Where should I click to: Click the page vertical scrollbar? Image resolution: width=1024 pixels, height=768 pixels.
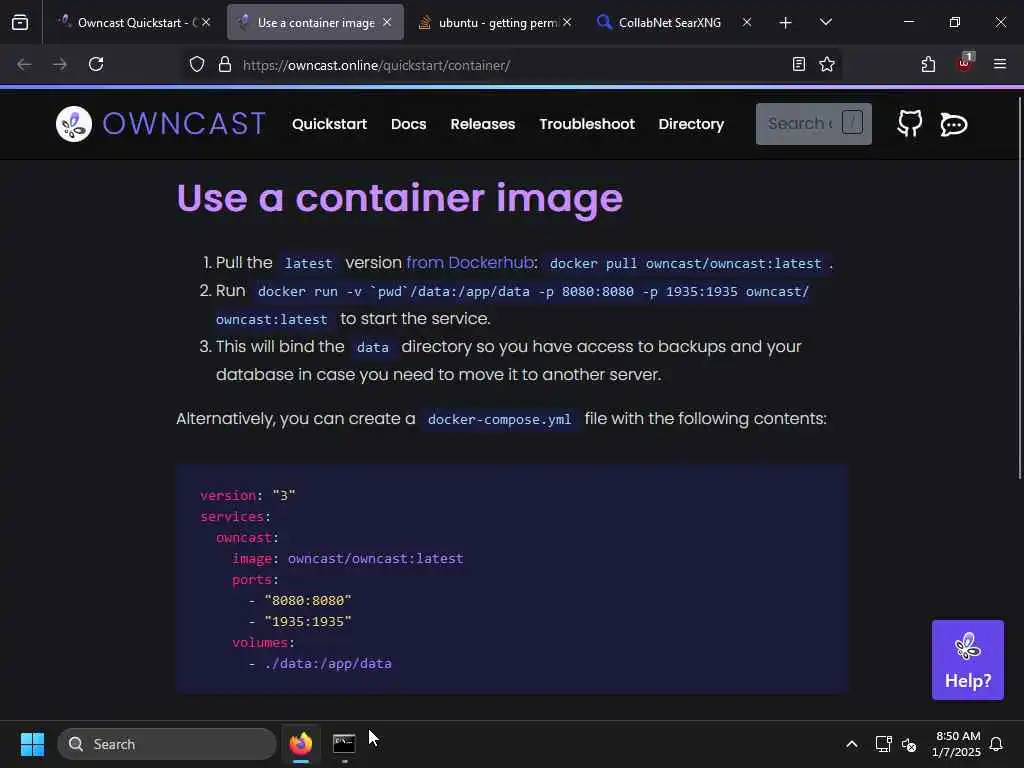pyautogui.click(x=1019, y=287)
